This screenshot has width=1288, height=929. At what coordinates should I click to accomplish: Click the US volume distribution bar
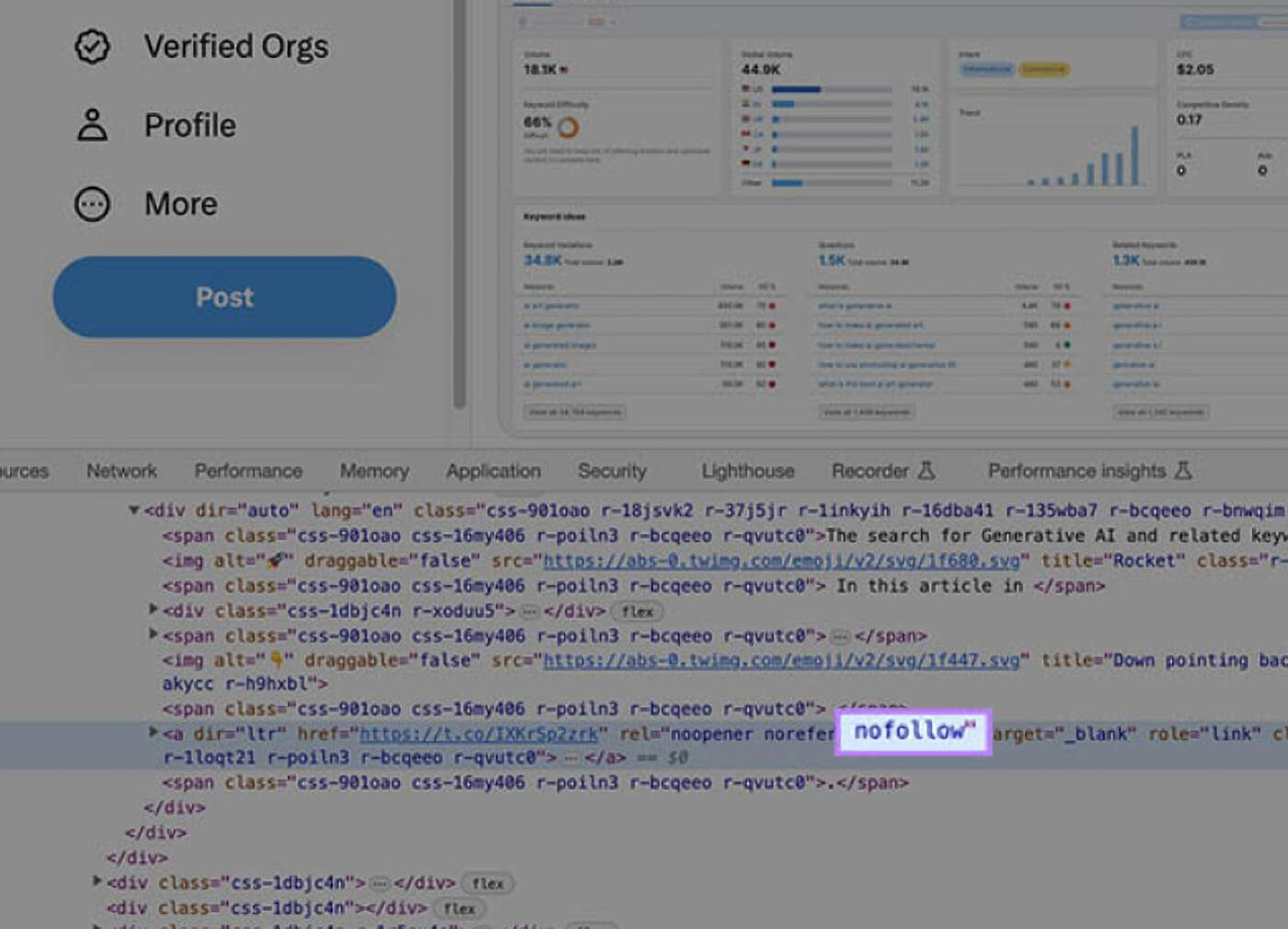797,89
